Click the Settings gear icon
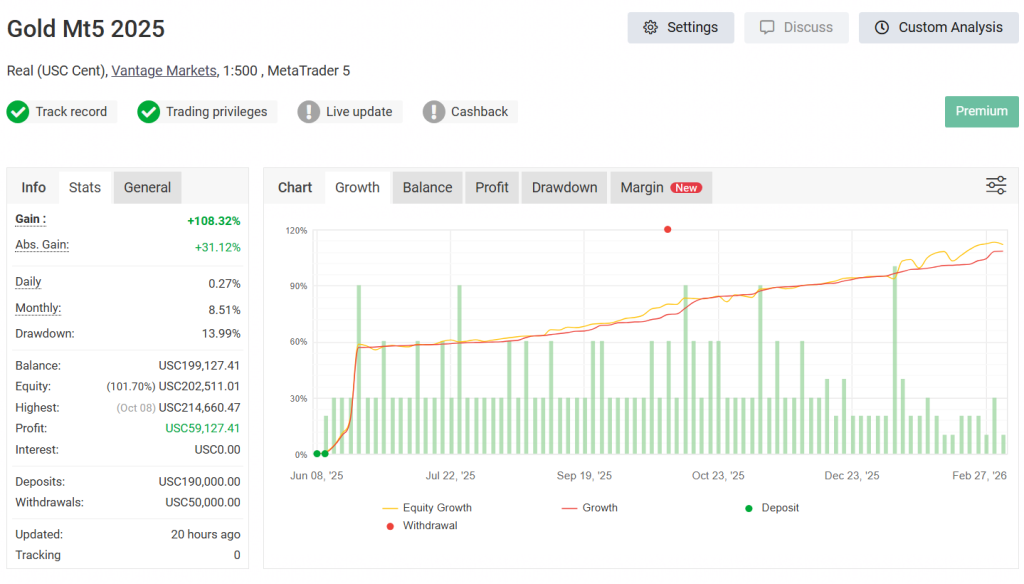 650,28
